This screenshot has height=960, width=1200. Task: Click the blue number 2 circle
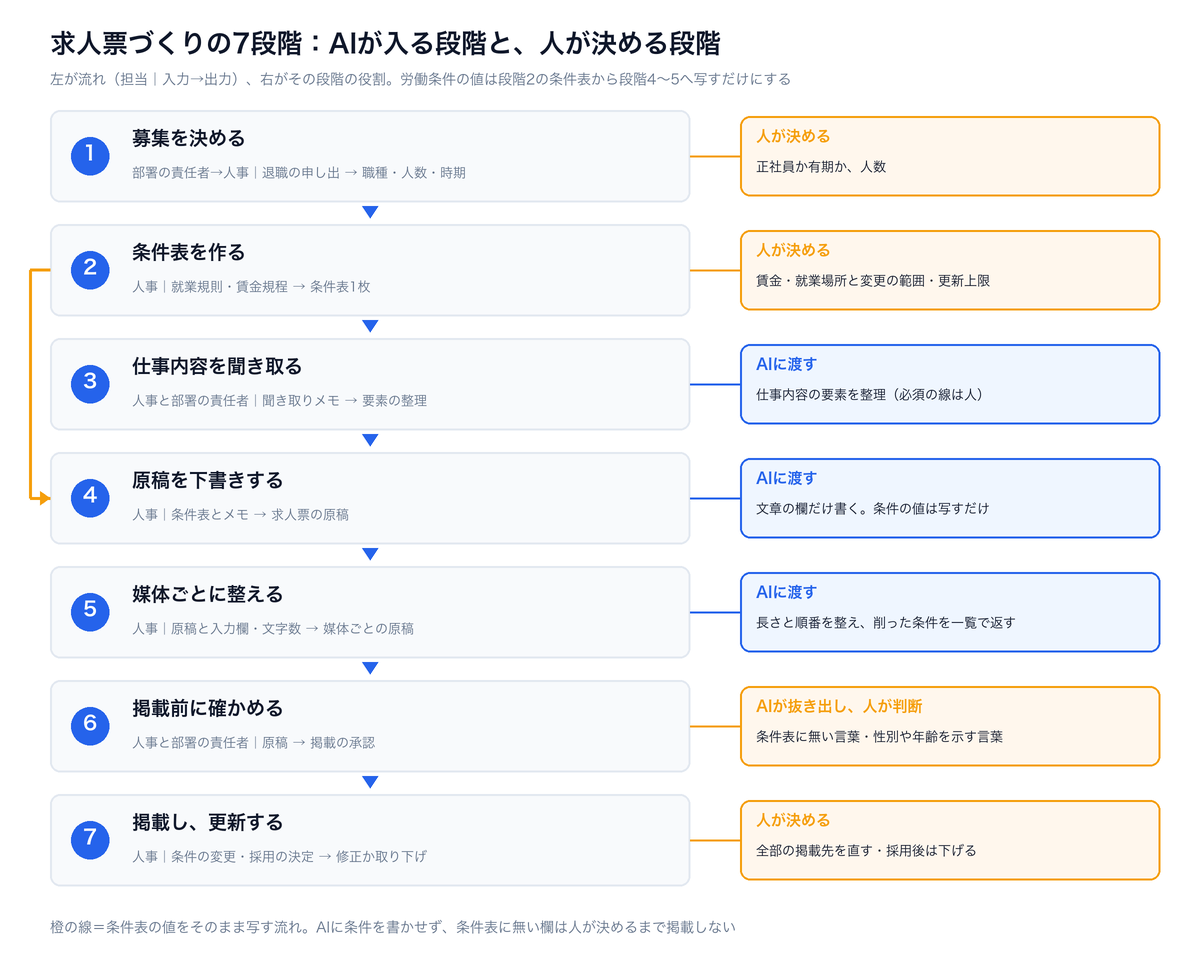(90, 269)
